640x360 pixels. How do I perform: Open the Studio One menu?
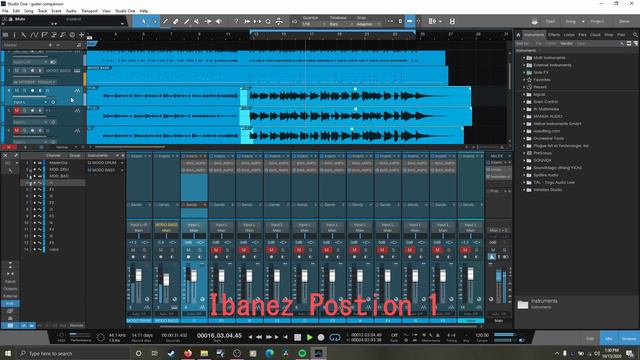(x=125, y=11)
